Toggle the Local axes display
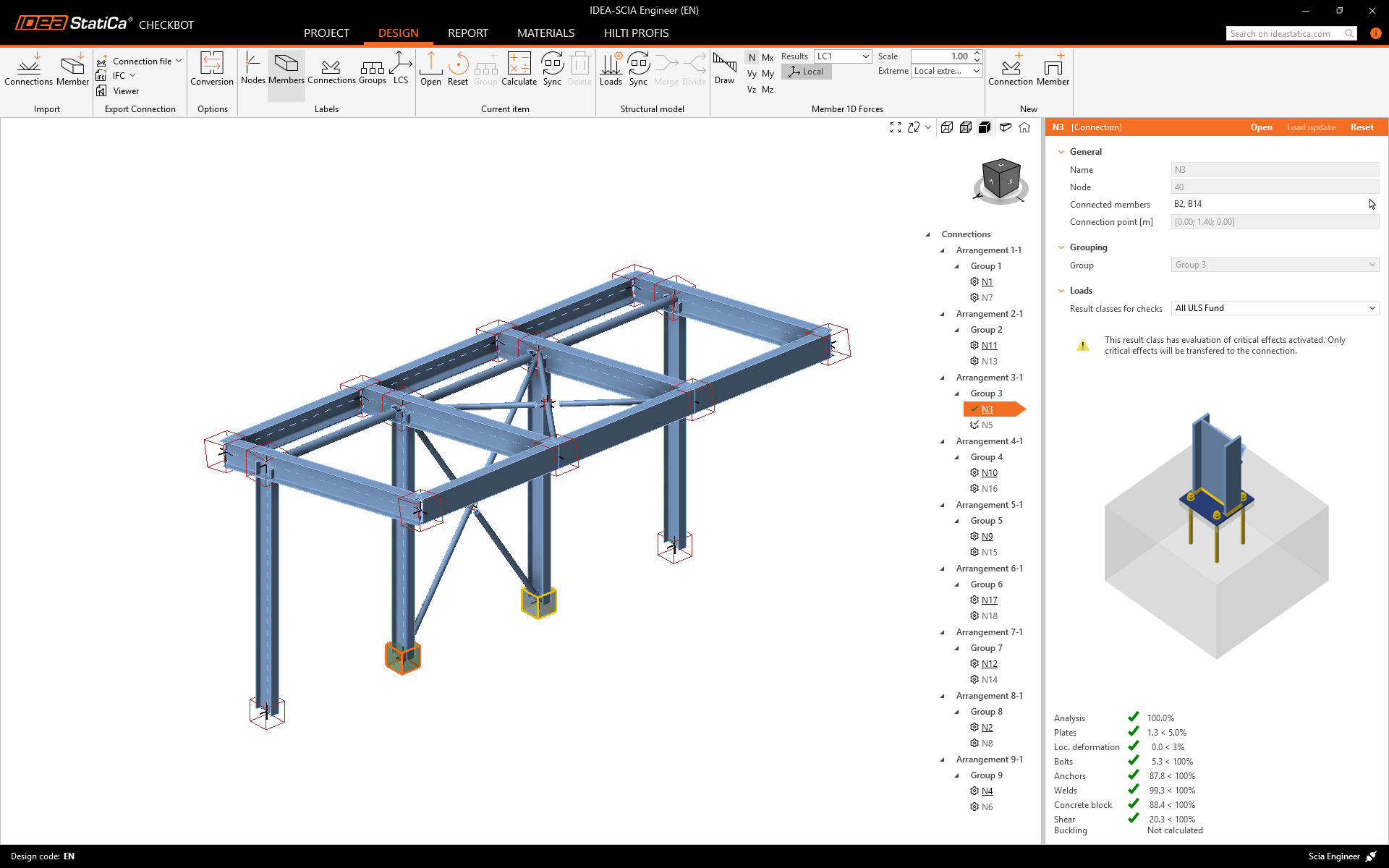The image size is (1389, 868). click(805, 72)
